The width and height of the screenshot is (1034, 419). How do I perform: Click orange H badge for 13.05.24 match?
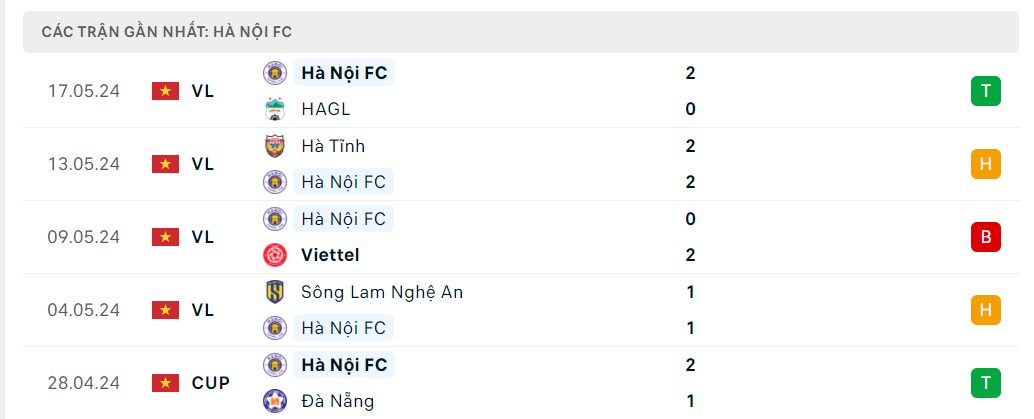click(x=985, y=164)
